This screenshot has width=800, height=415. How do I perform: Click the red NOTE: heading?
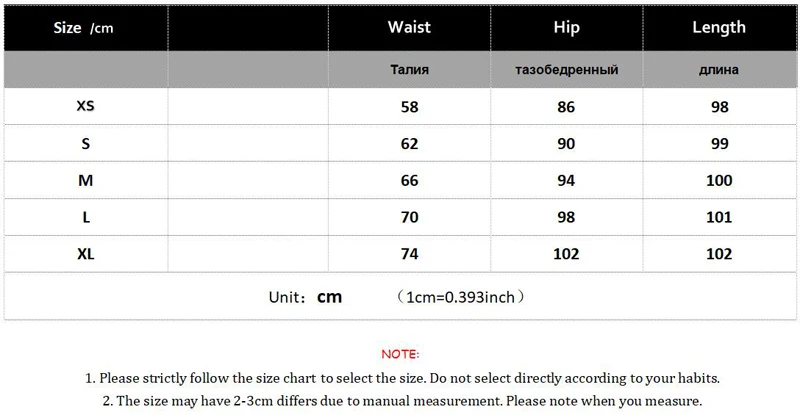pyautogui.click(x=400, y=354)
